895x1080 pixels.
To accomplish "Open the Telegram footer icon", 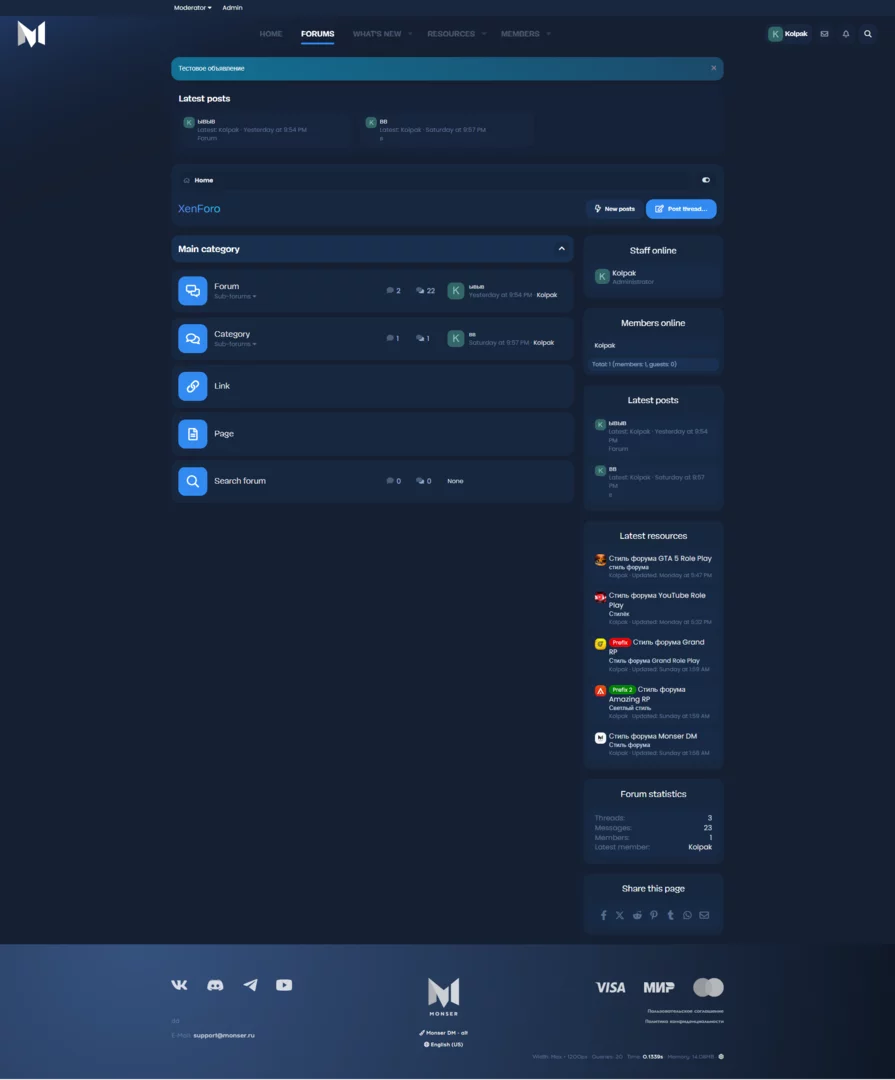I will [x=250, y=985].
